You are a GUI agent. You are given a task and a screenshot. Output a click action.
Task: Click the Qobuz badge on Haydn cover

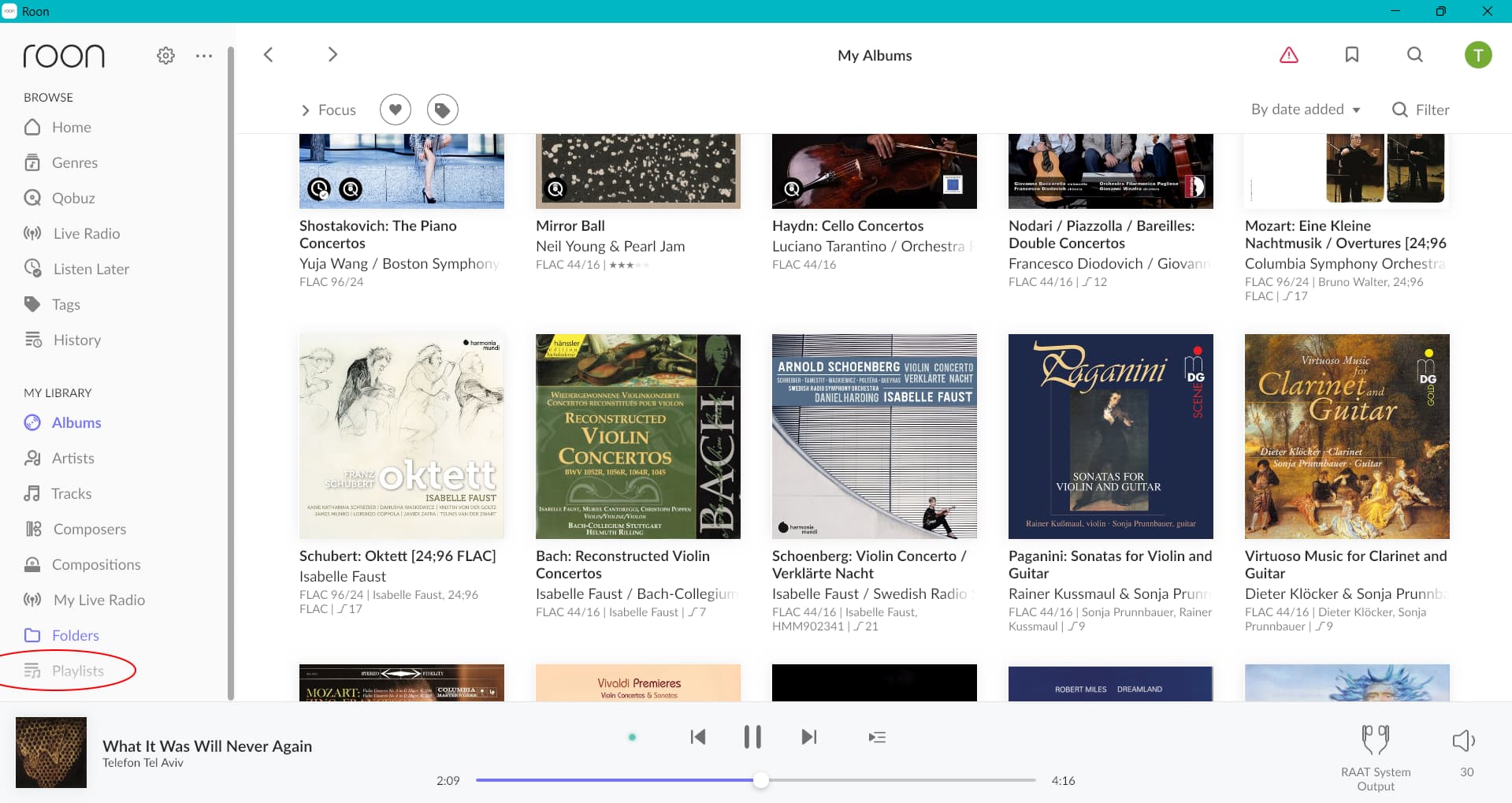click(792, 189)
